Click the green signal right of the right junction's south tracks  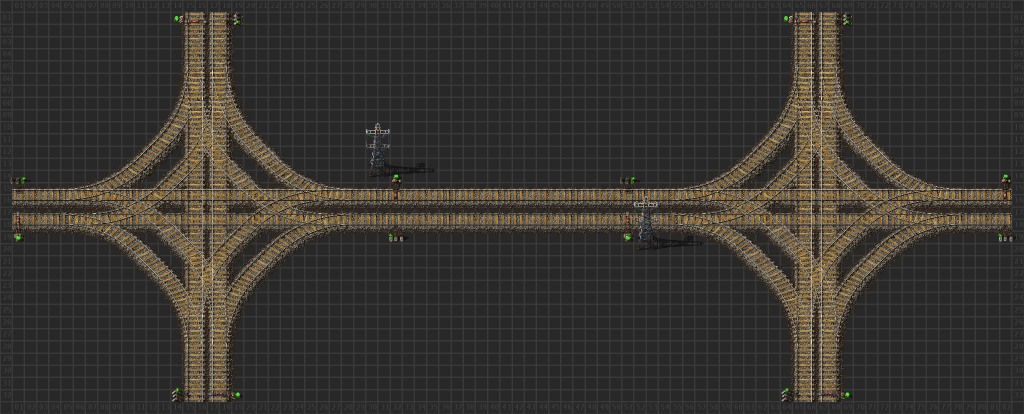pyautogui.click(x=847, y=394)
